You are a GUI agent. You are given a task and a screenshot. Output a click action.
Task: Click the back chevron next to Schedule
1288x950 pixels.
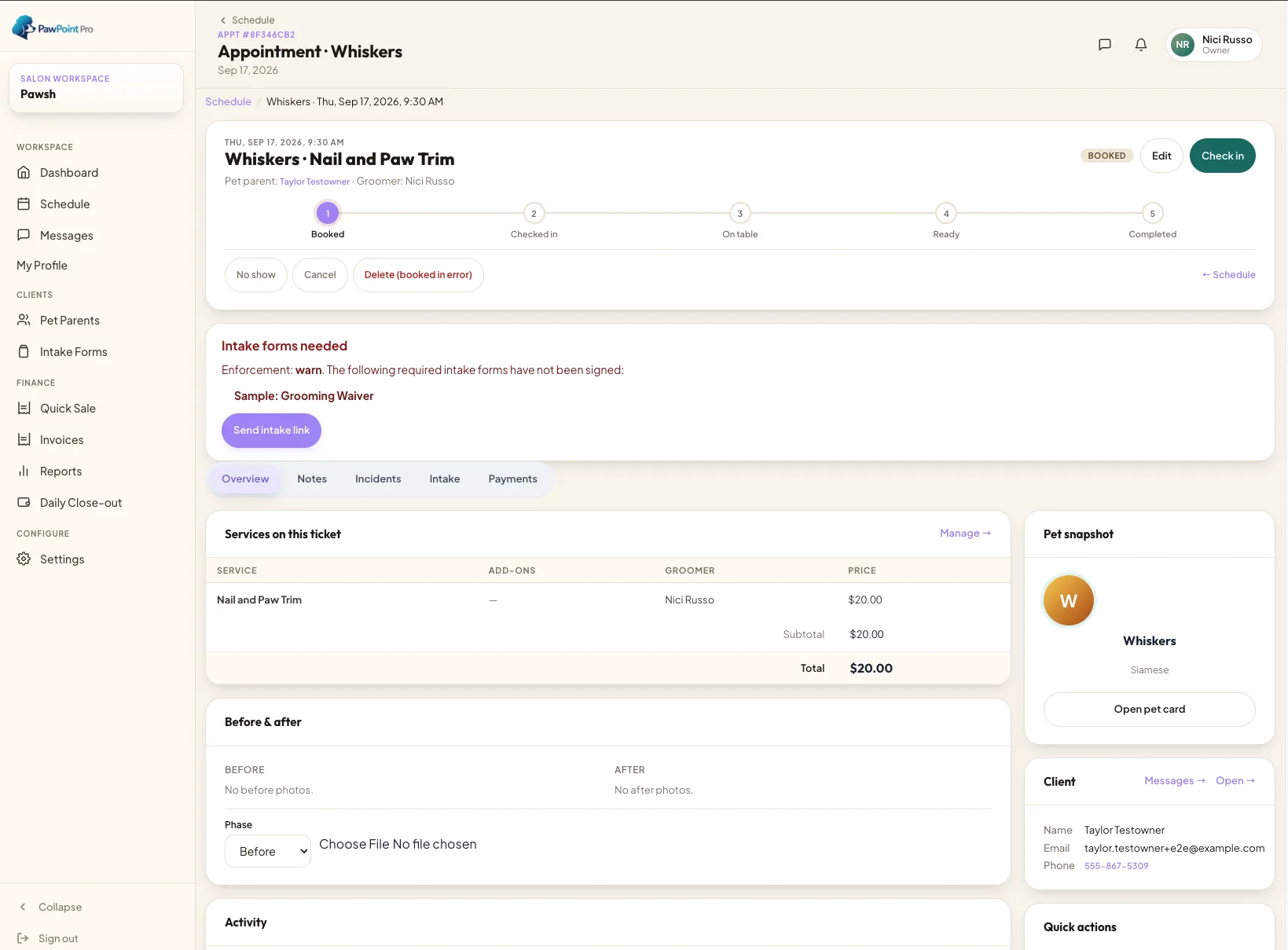(223, 20)
